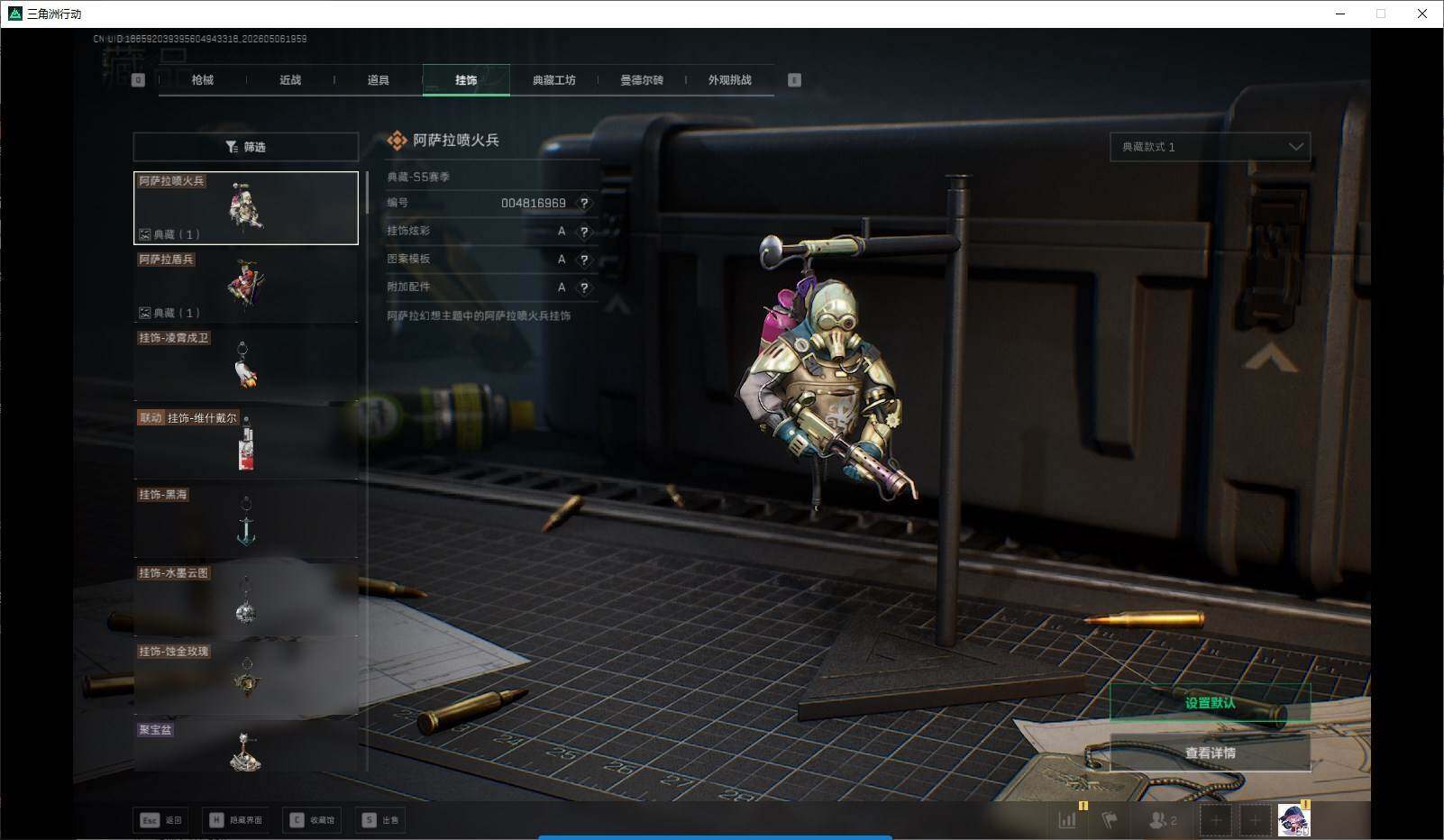1444x840 pixels.
Task: Click the 阿萨拉幻想主题中的阿萨拉喷火兵挂饰 description
Action: [479, 316]
